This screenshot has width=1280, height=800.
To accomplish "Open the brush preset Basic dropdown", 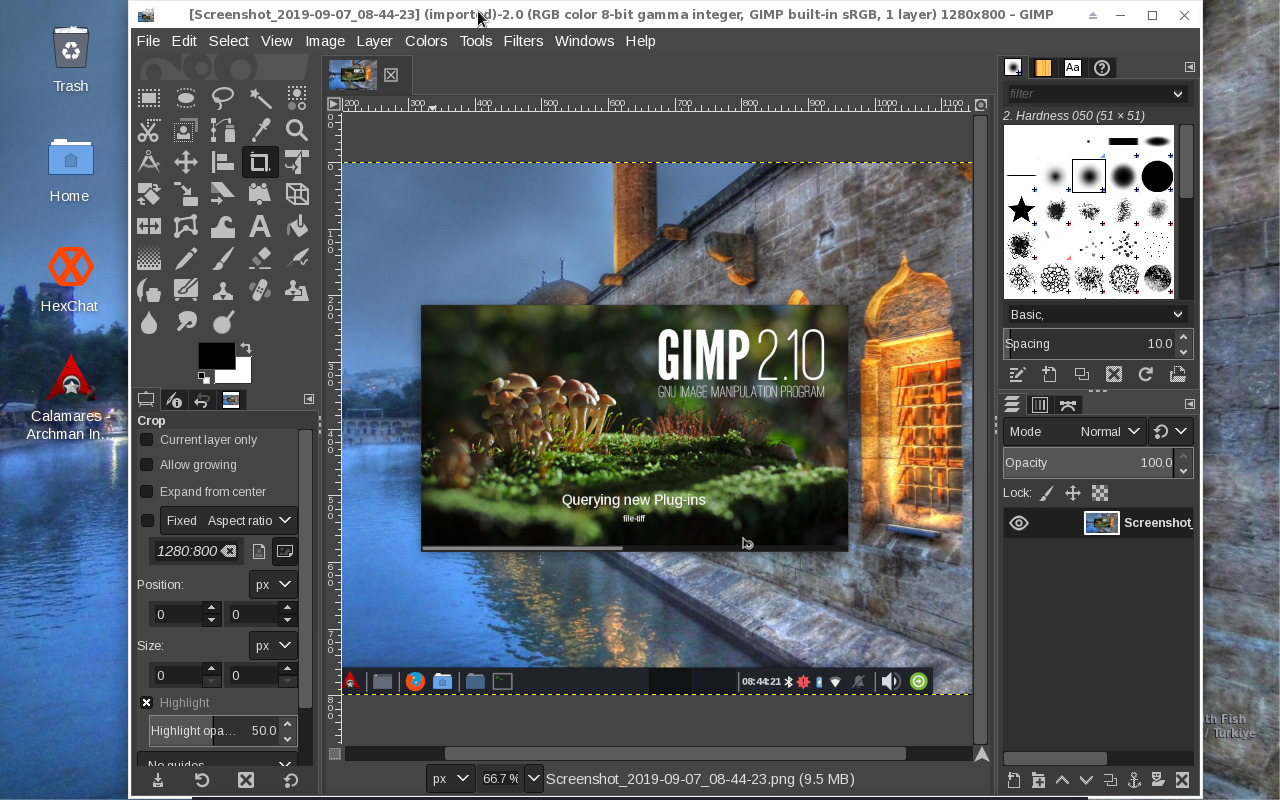I will (1097, 314).
